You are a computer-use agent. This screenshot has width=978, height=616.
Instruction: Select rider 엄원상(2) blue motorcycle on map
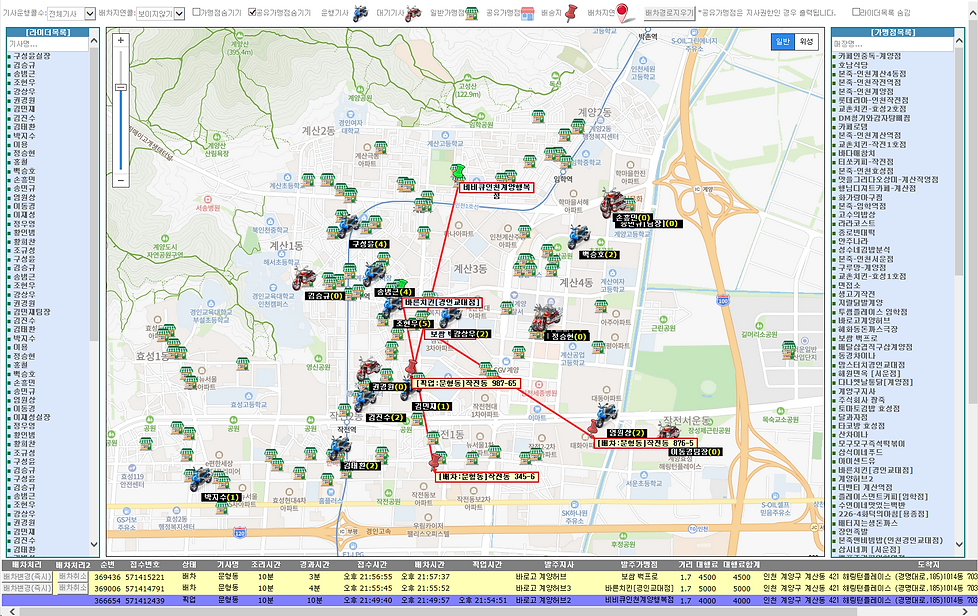click(606, 415)
